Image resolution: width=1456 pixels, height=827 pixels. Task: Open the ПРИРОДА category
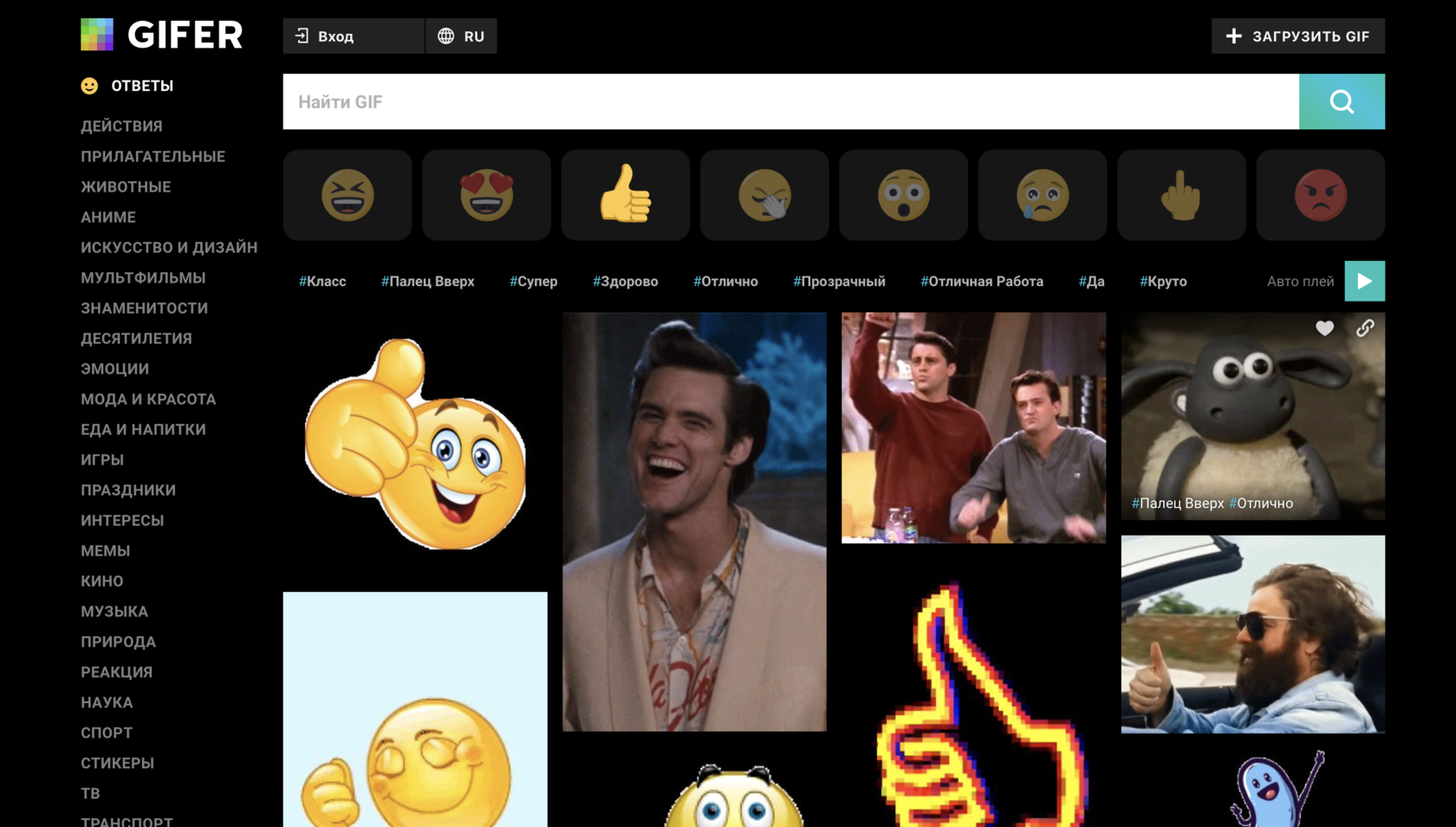click(118, 641)
